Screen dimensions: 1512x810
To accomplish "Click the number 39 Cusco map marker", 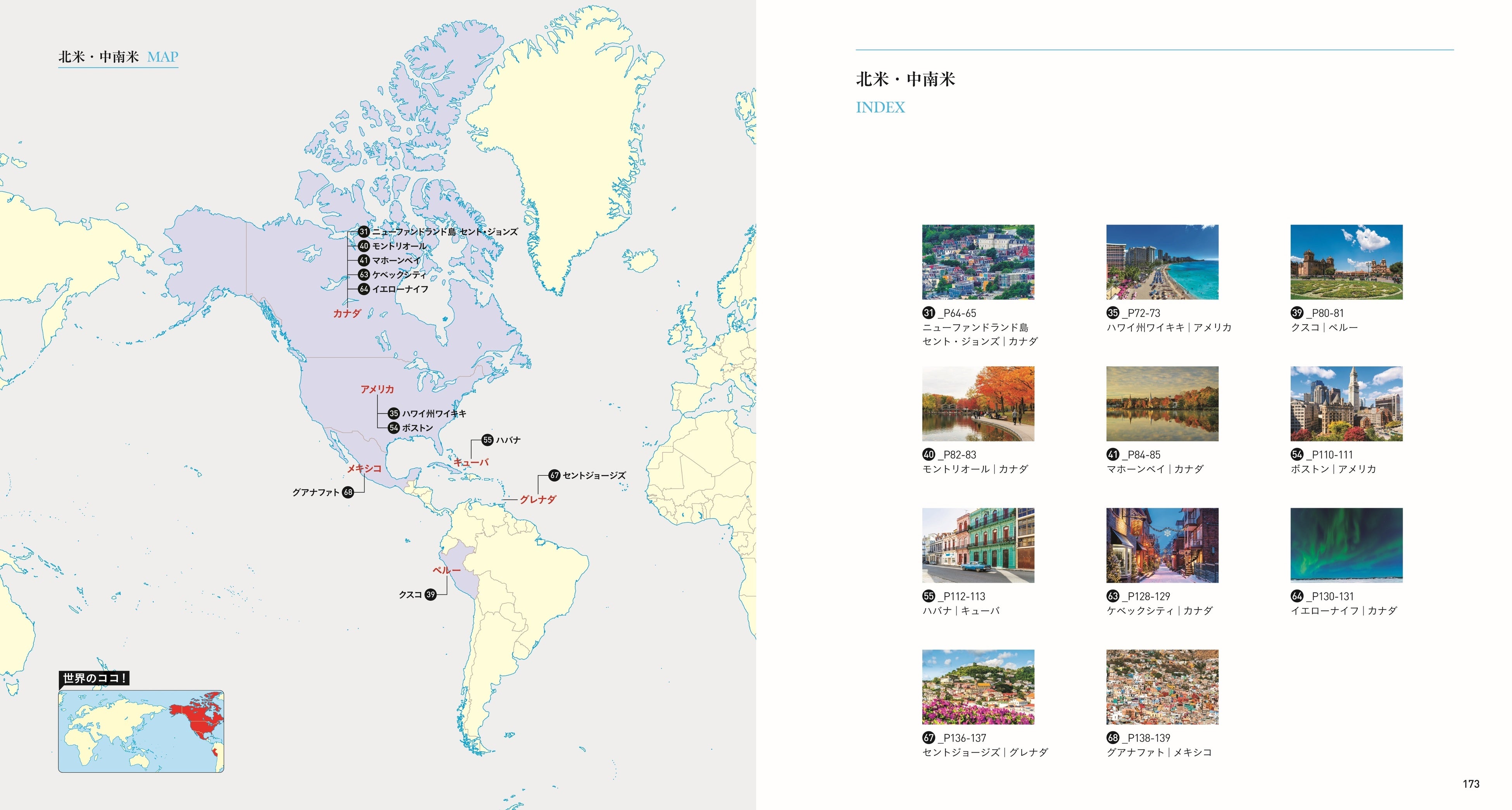I will [431, 595].
